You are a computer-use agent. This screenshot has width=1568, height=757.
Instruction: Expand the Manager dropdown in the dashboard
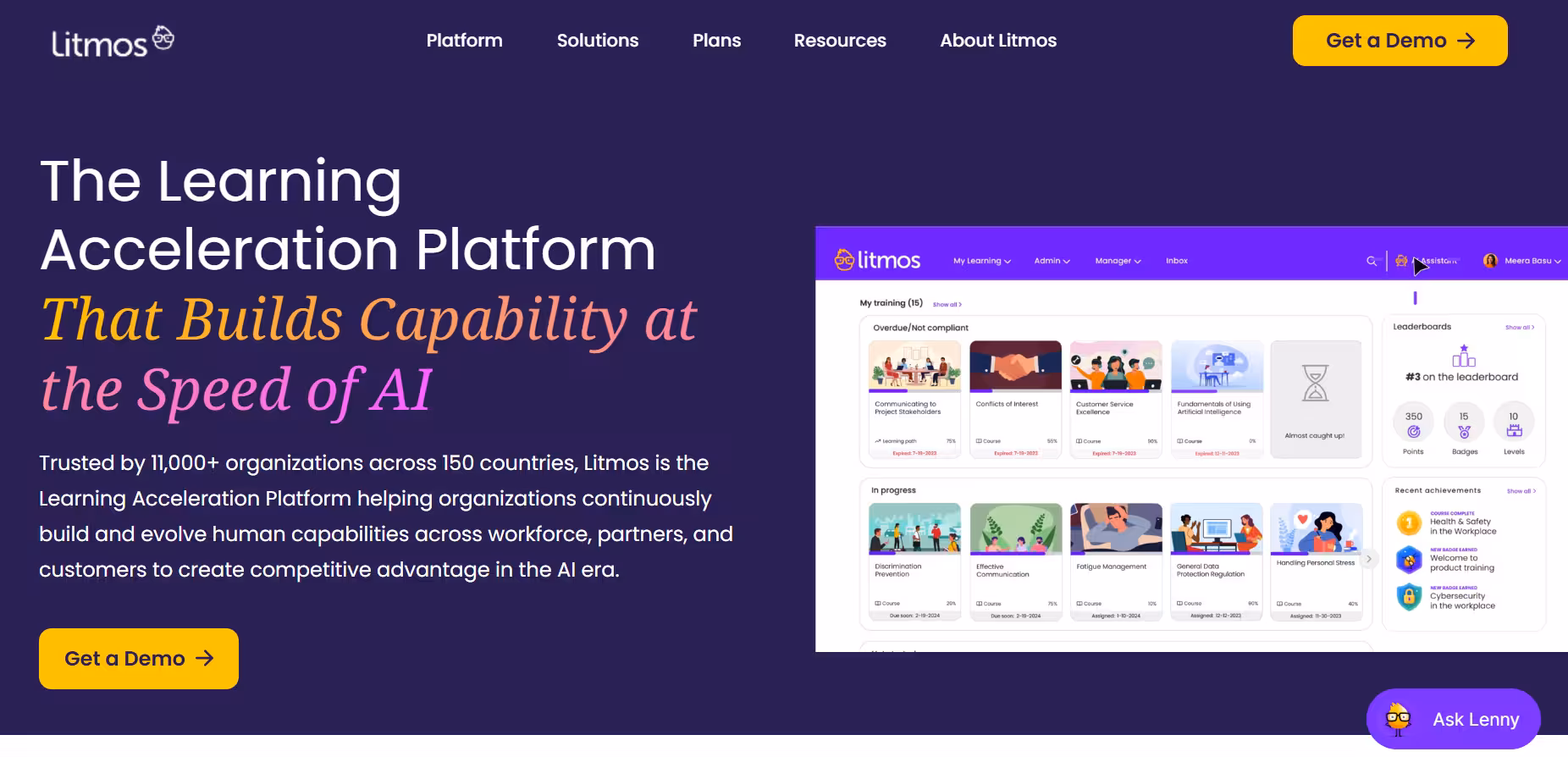pos(1118,261)
